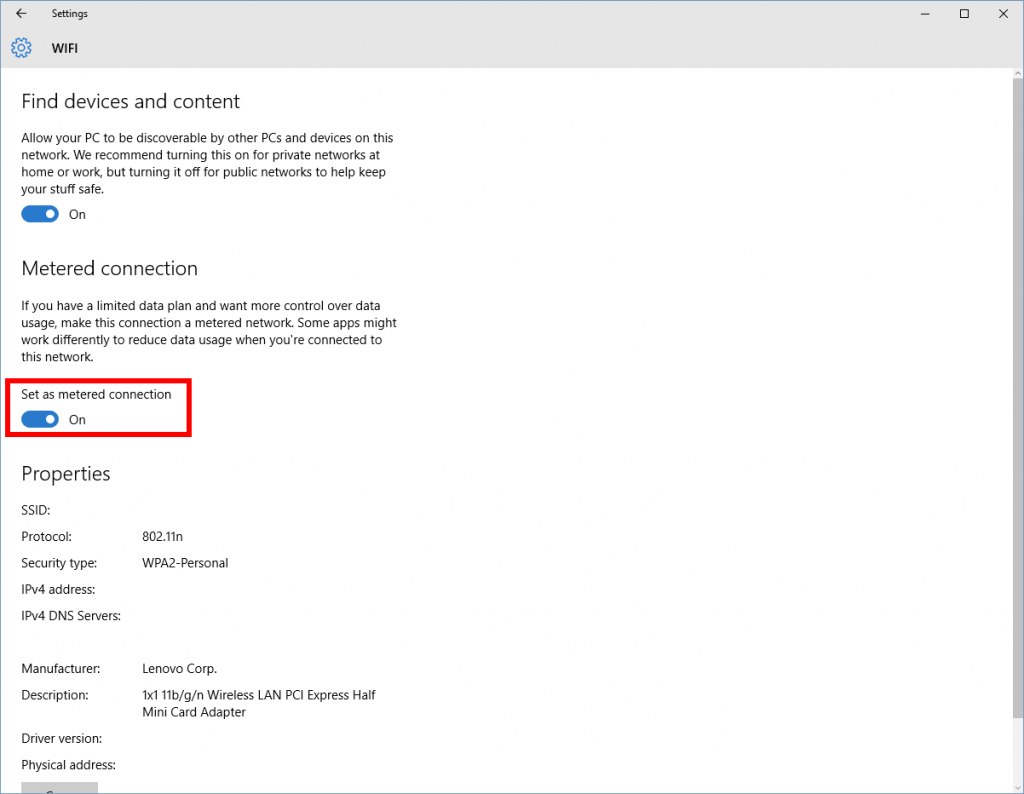Screen dimensions: 1024x794
Task: Maximize the Settings window
Action: pos(964,14)
